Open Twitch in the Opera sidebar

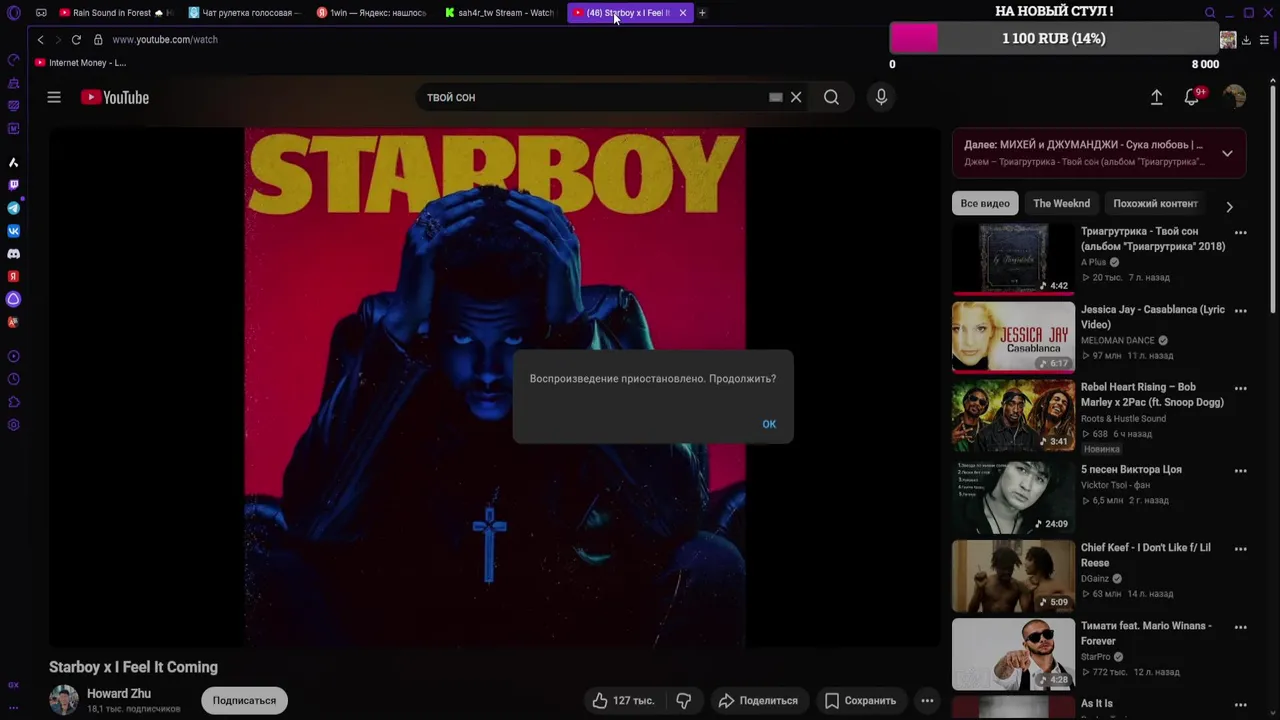14,185
